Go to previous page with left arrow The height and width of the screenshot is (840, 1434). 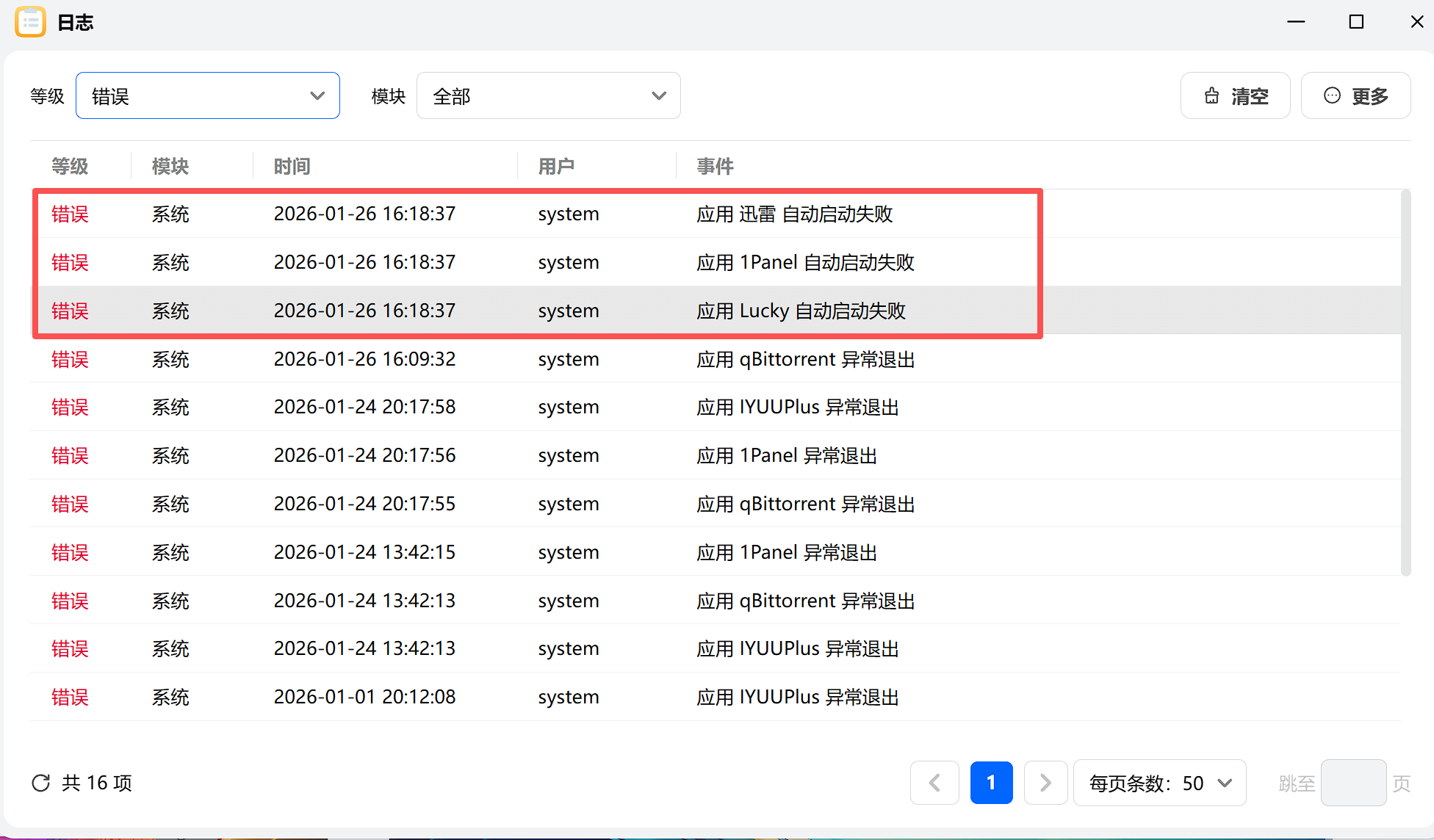(x=934, y=783)
